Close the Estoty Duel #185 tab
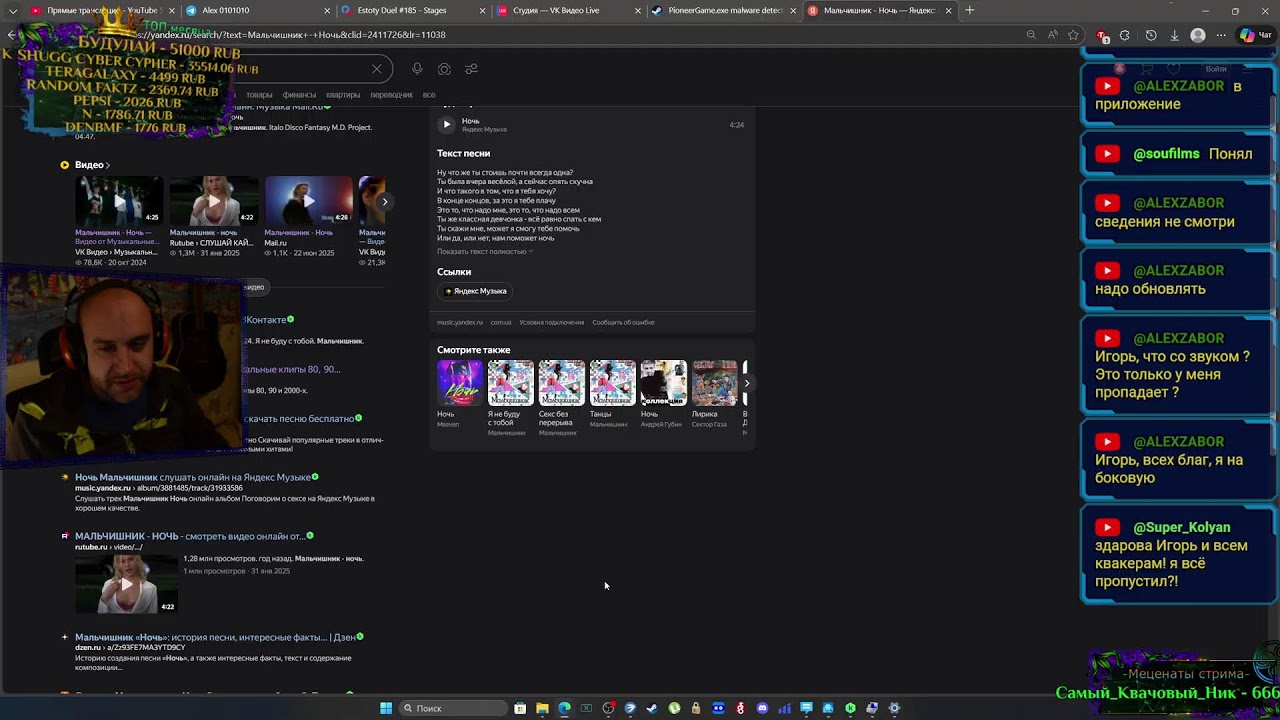 (x=482, y=10)
